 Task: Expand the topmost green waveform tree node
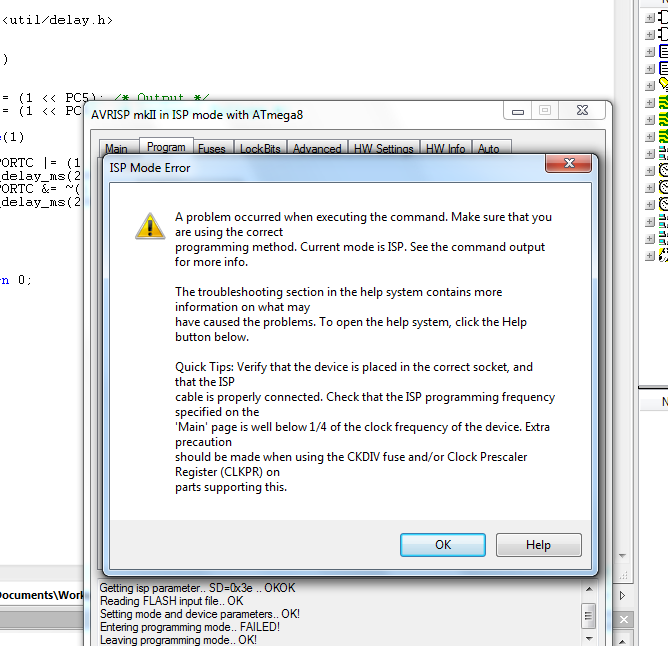pyautogui.click(x=650, y=103)
